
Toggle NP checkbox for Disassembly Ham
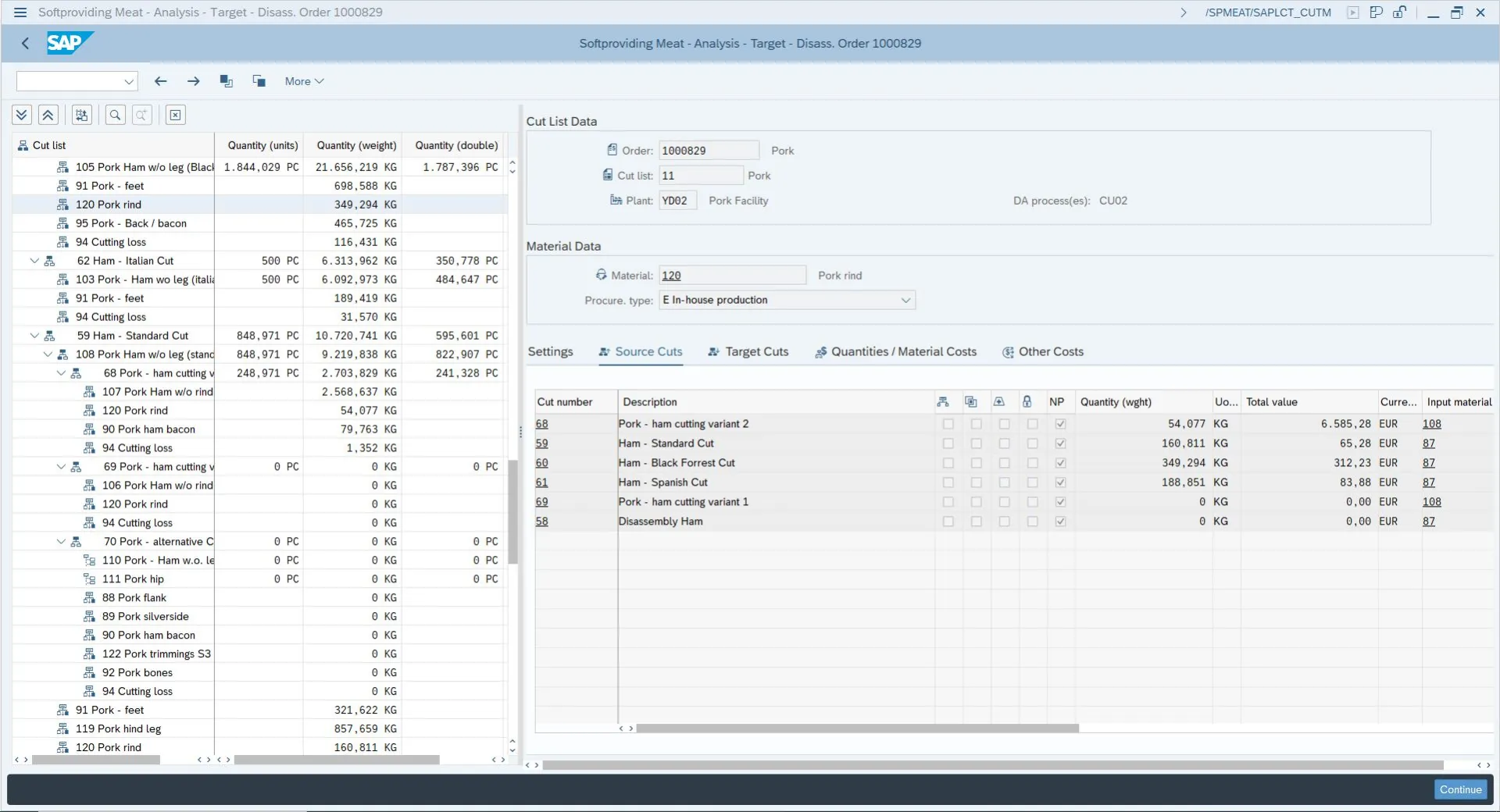(x=1060, y=522)
